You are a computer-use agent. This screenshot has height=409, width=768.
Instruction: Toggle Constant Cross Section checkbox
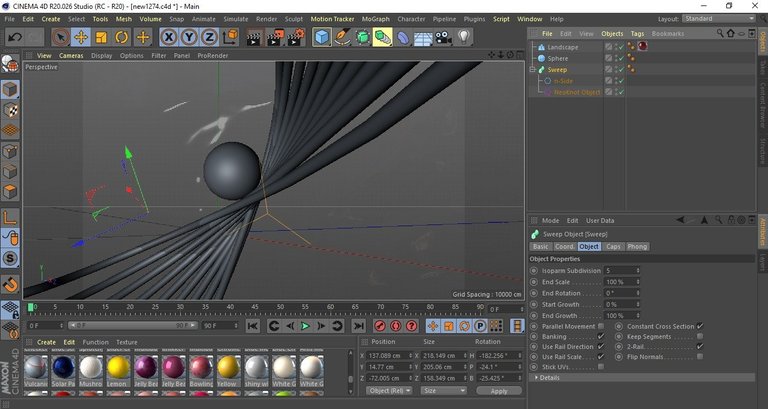(x=700, y=326)
